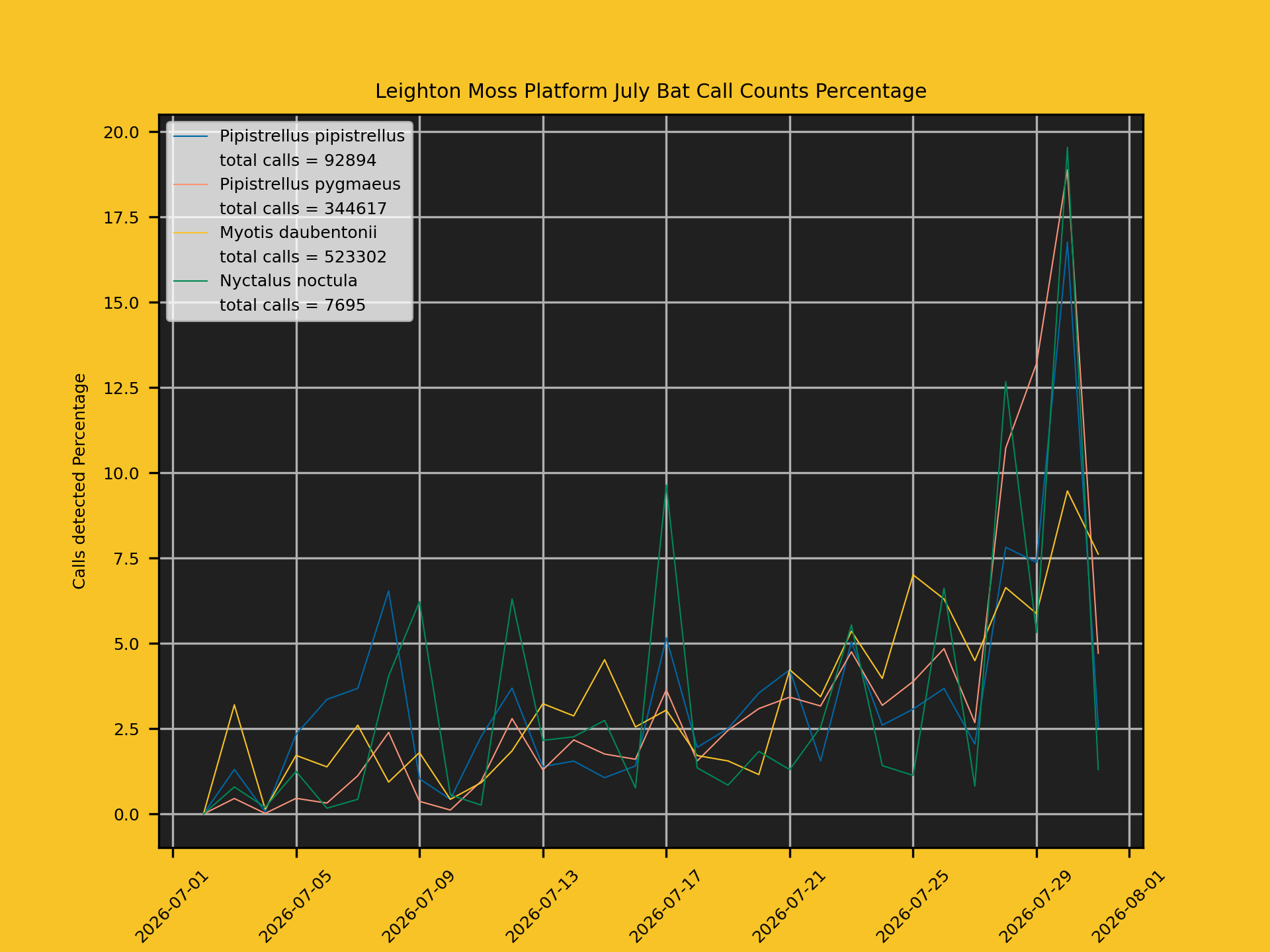The image size is (1270, 952).
Task: Click the 2026-08-01 x-axis date label
Action: click(1128, 906)
